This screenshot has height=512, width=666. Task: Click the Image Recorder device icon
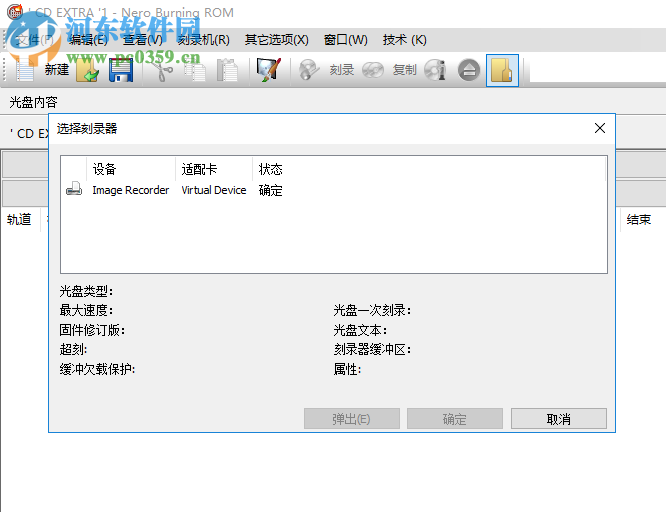pos(74,189)
